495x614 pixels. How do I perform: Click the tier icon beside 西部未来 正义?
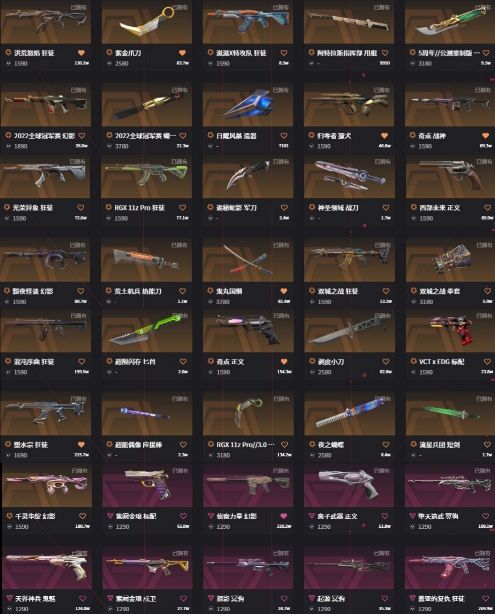(413, 208)
